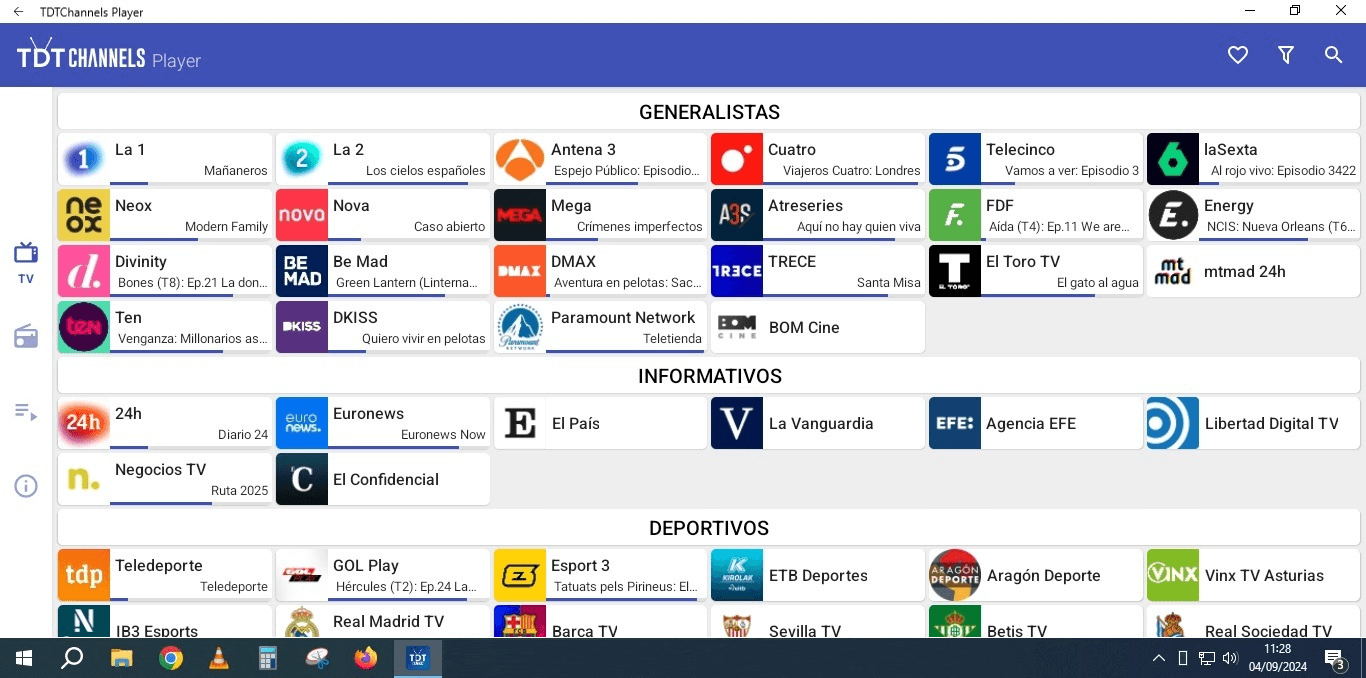1366x678 pixels.
Task: Click the DEPORTIVOS section header
Action: point(709,528)
